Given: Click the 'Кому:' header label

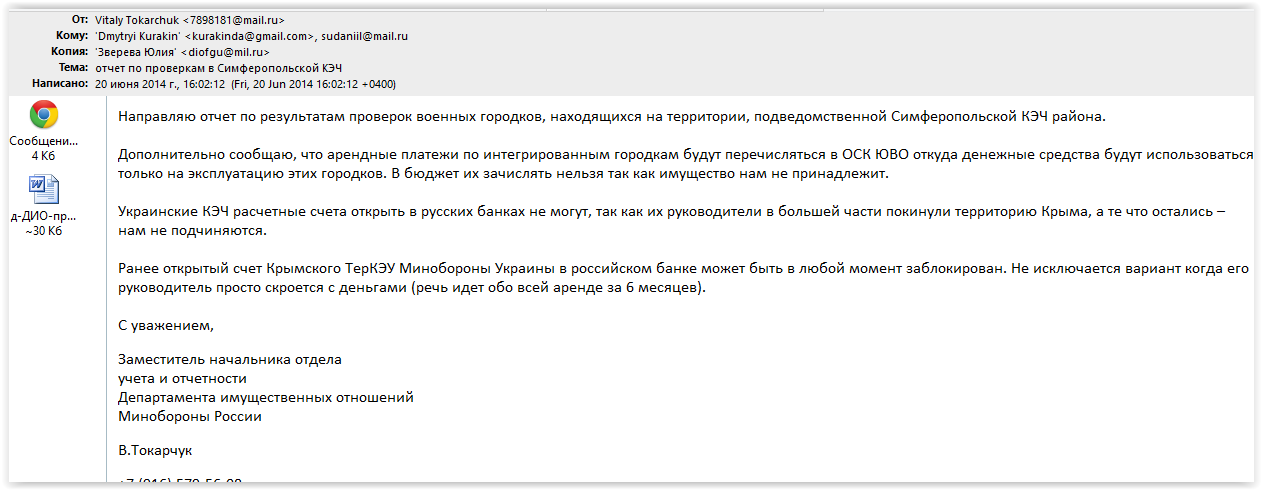Looking at the screenshot, I should [x=68, y=36].
